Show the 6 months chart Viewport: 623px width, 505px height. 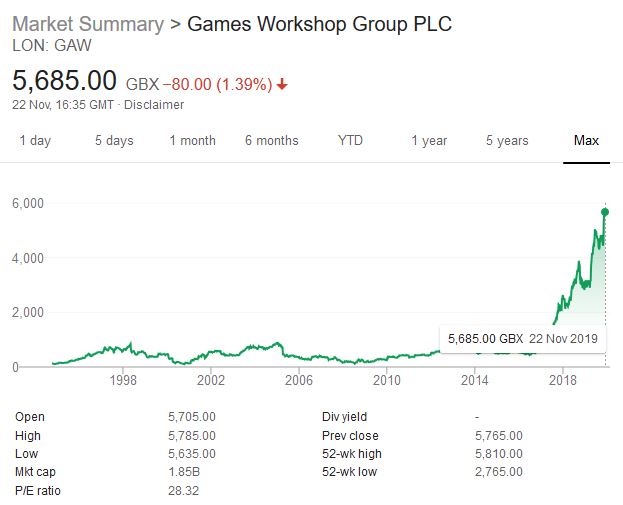[x=271, y=141]
